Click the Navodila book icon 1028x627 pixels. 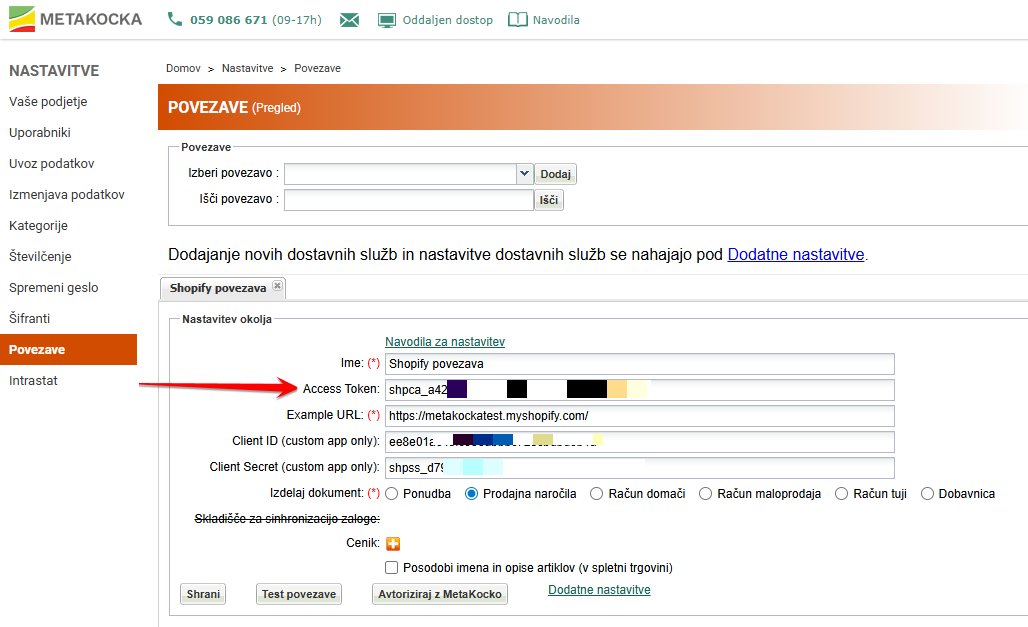(517, 20)
